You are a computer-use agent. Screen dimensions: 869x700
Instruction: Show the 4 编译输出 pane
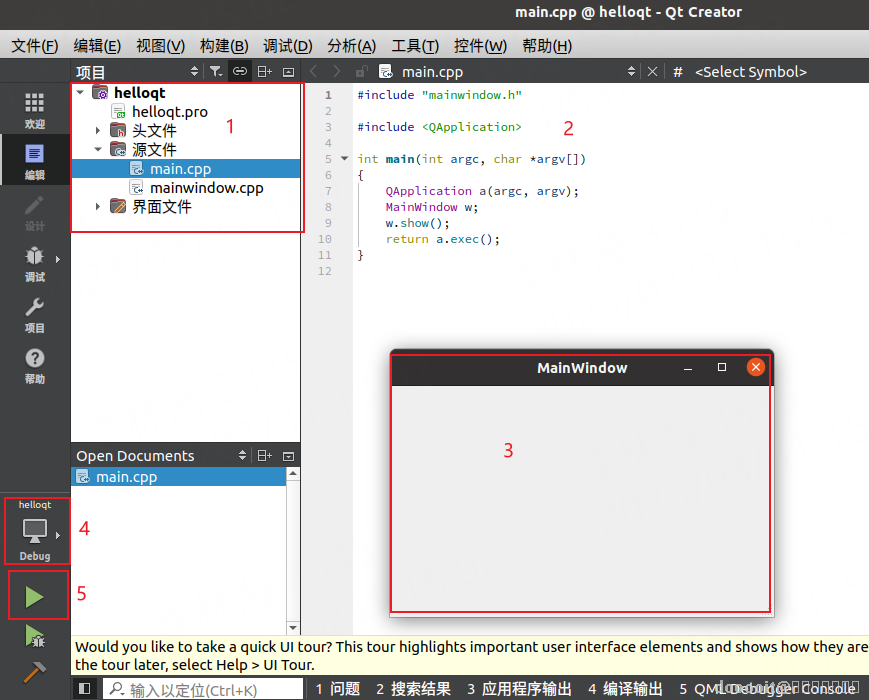pyautogui.click(x=625, y=689)
